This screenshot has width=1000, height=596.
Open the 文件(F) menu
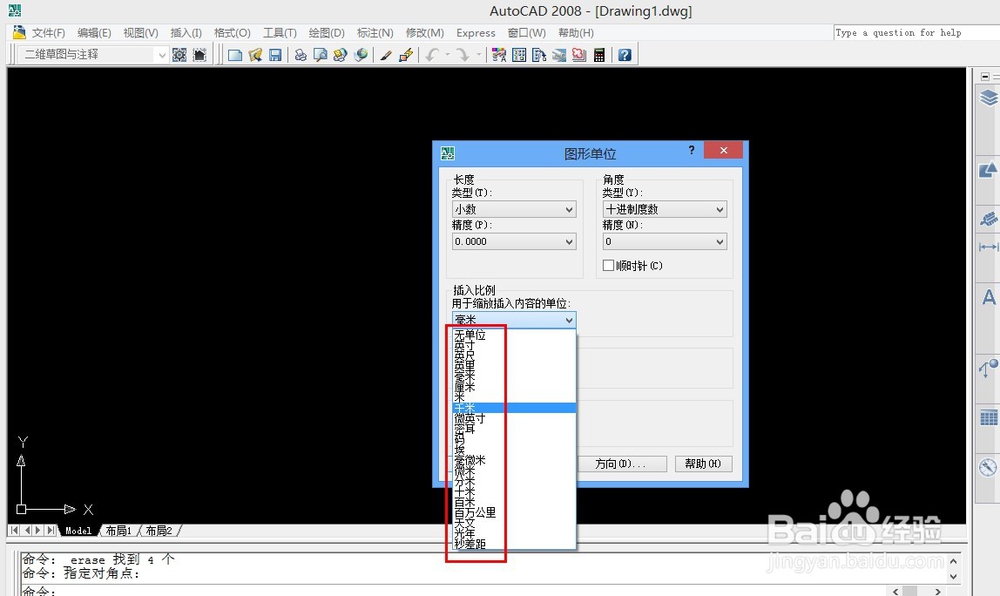48,33
